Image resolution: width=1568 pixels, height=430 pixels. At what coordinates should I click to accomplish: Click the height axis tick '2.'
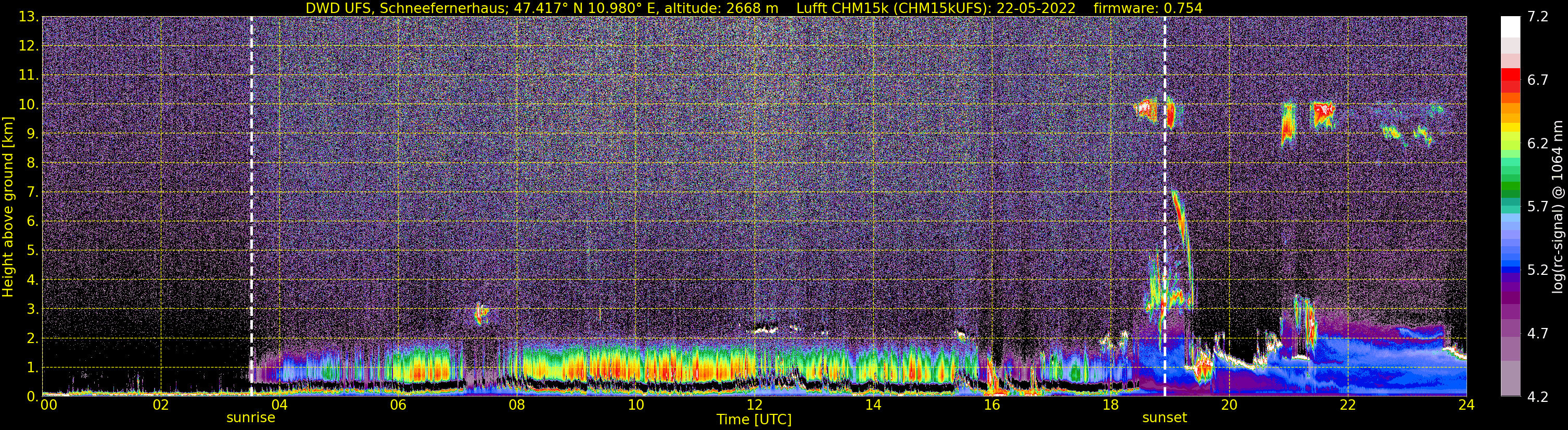click(32, 339)
